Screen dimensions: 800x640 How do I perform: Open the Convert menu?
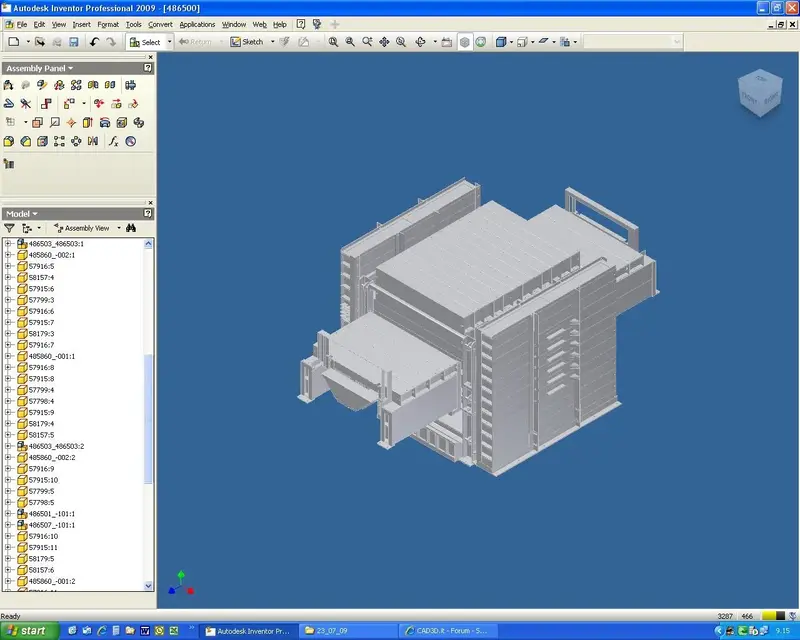[160, 24]
